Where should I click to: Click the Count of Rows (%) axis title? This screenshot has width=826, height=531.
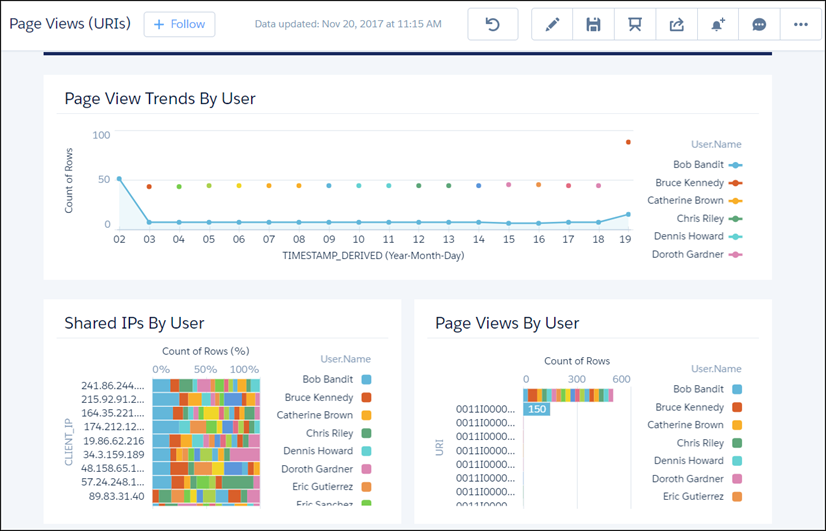click(206, 351)
